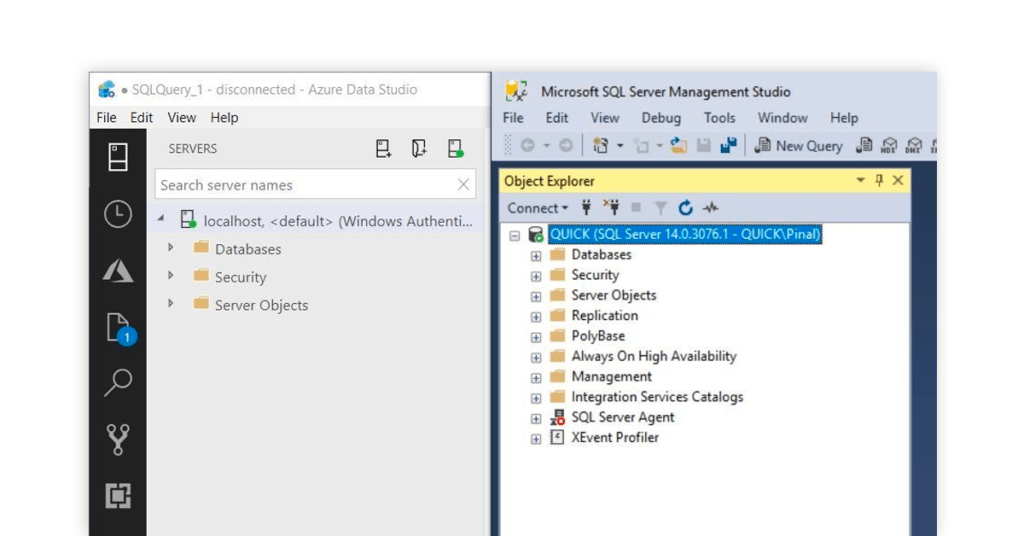The width and height of the screenshot is (1024, 536).
Task: Open the Servers view in Azure Data Studio sidebar
Action: tap(118, 157)
